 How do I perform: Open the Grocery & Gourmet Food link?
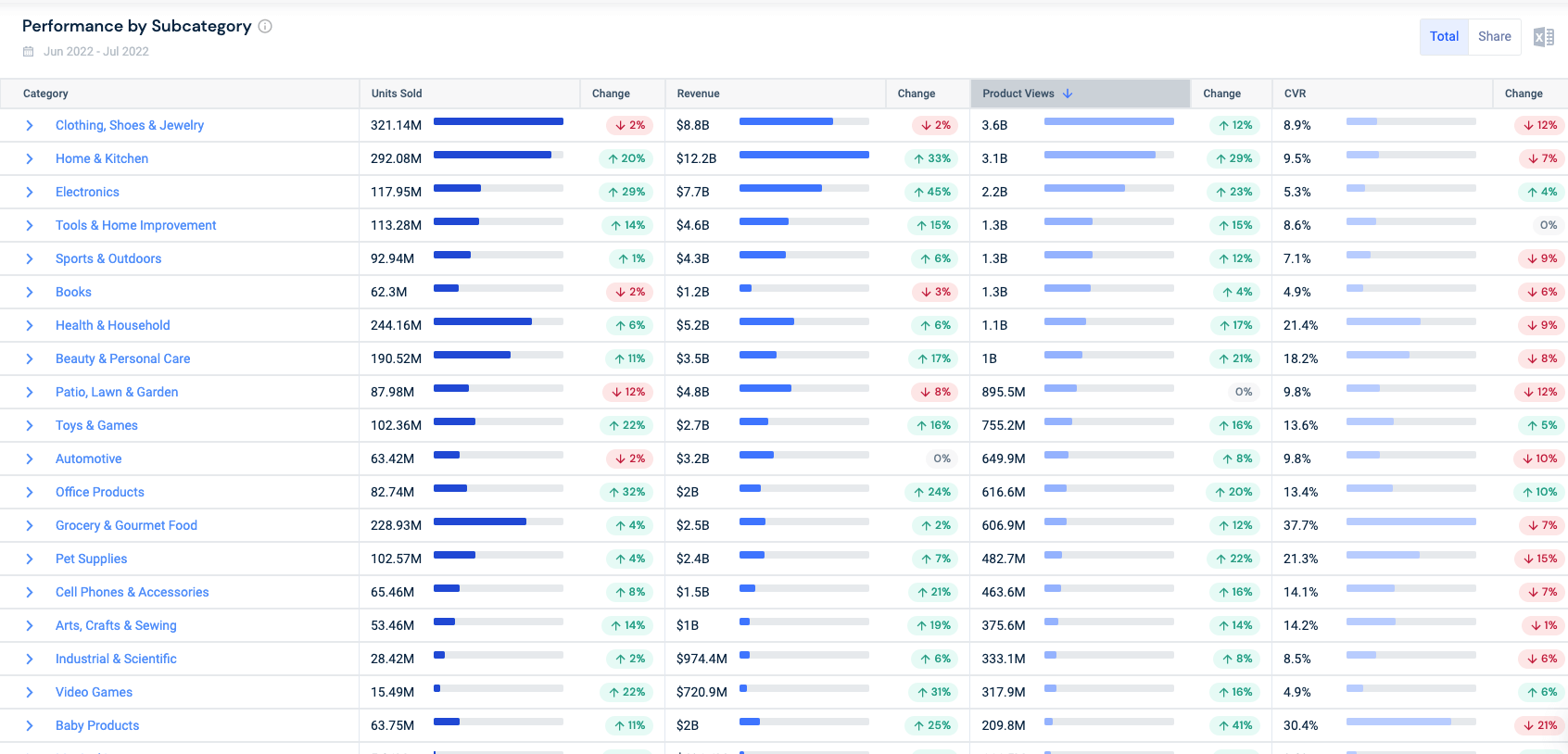tap(126, 525)
